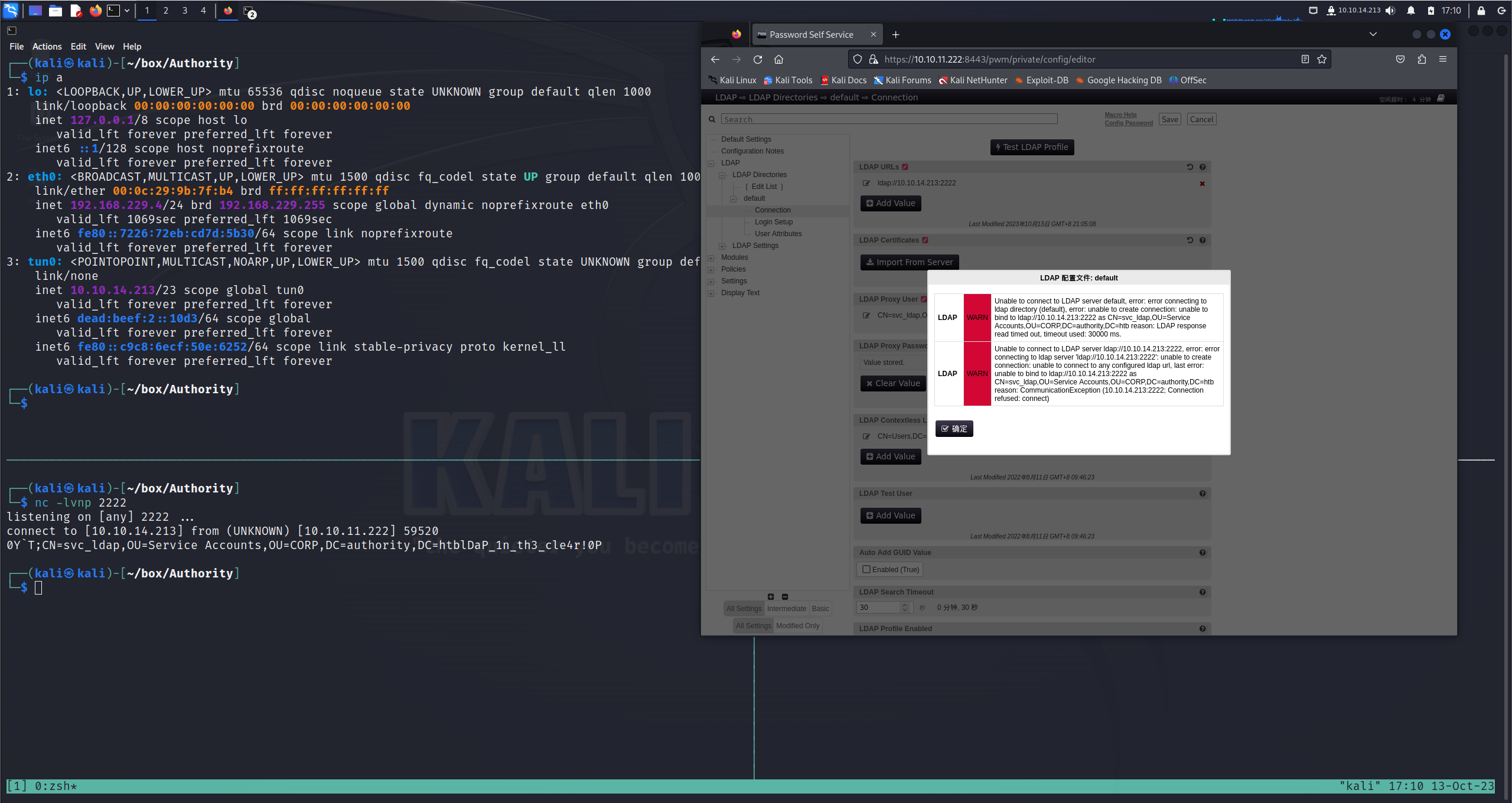Viewport: 1512px width, 803px height.
Task: Open the terminal File menu
Action: [17, 46]
